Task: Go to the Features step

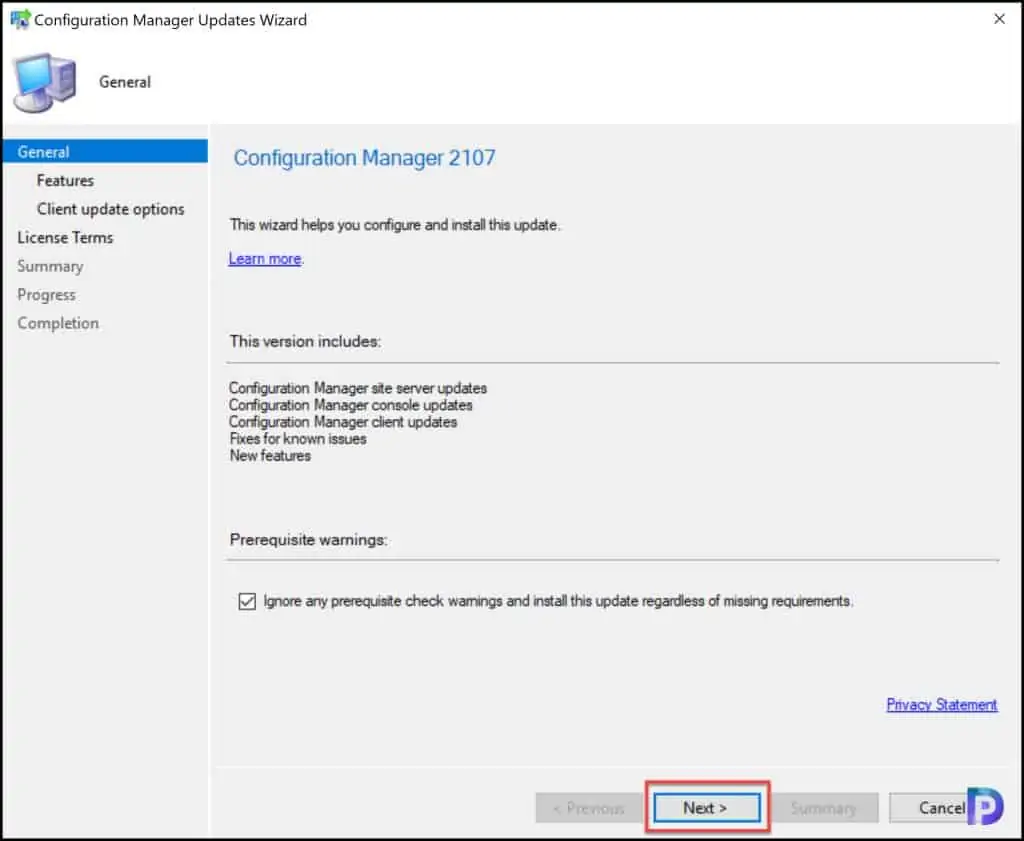Action: pos(65,180)
